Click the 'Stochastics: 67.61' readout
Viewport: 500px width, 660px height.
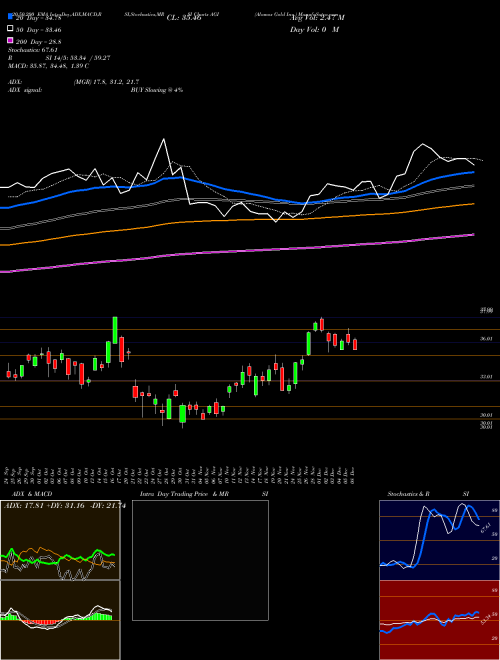tap(33, 50)
